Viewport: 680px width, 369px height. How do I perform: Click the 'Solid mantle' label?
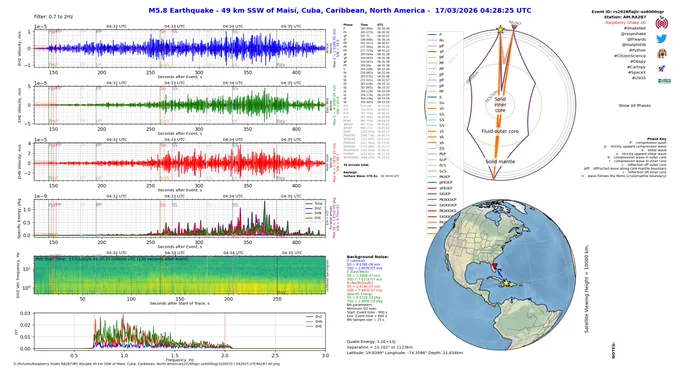[500, 162]
